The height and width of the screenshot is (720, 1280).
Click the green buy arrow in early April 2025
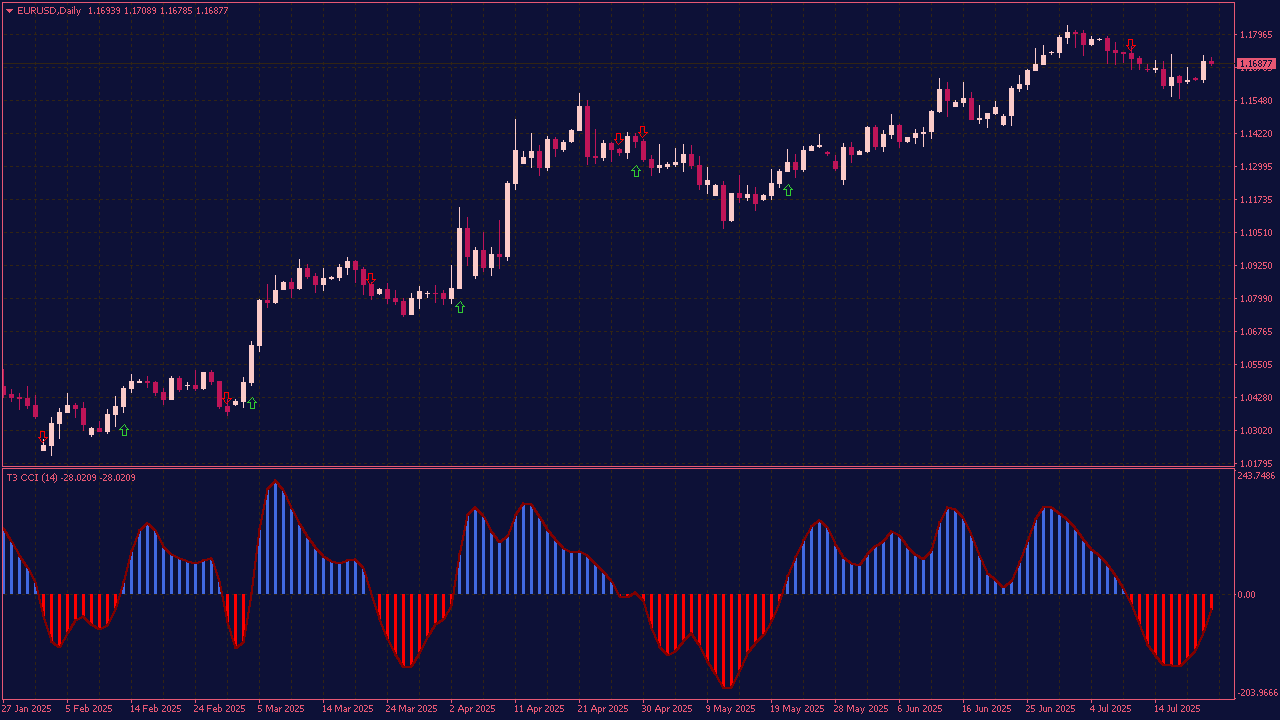[x=460, y=307]
